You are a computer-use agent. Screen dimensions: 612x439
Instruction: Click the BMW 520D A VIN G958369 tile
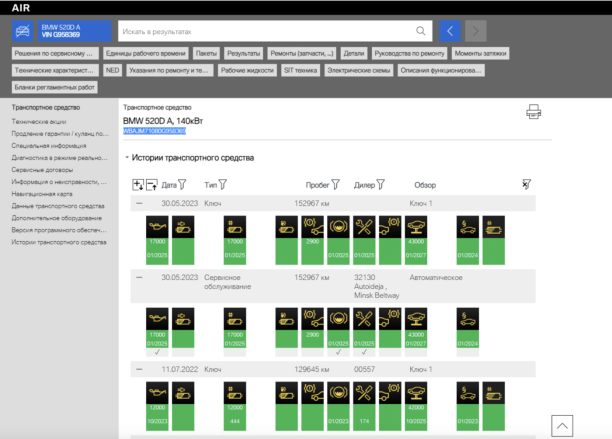(x=75, y=31)
